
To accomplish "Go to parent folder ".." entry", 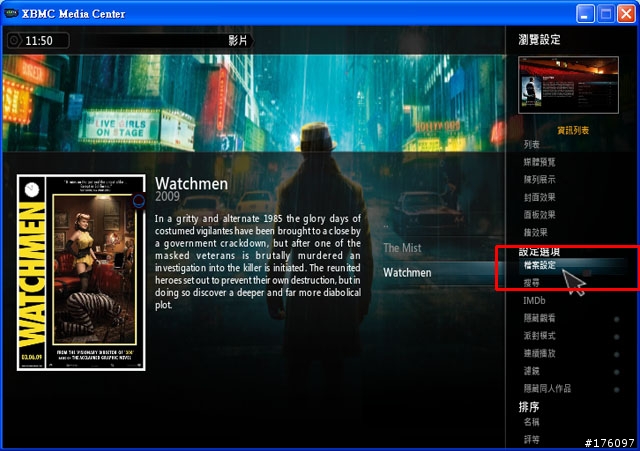I will [x=386, y=225].
